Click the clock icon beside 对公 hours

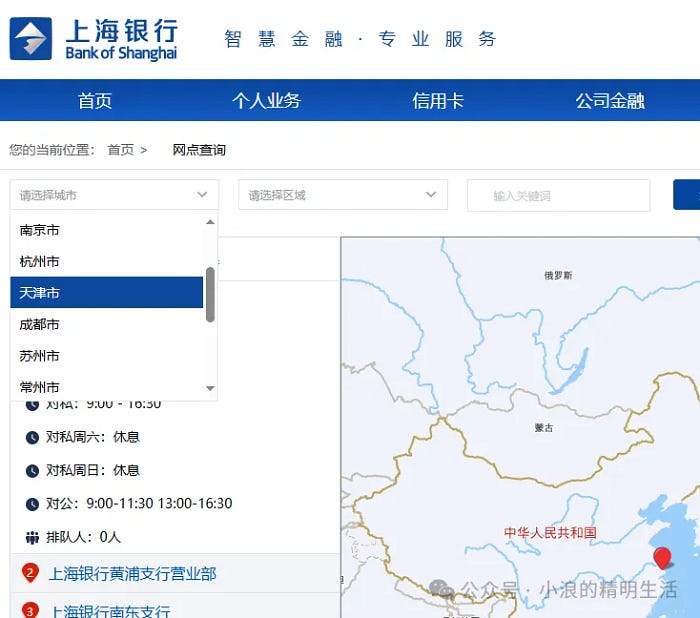tap(32, 504)
